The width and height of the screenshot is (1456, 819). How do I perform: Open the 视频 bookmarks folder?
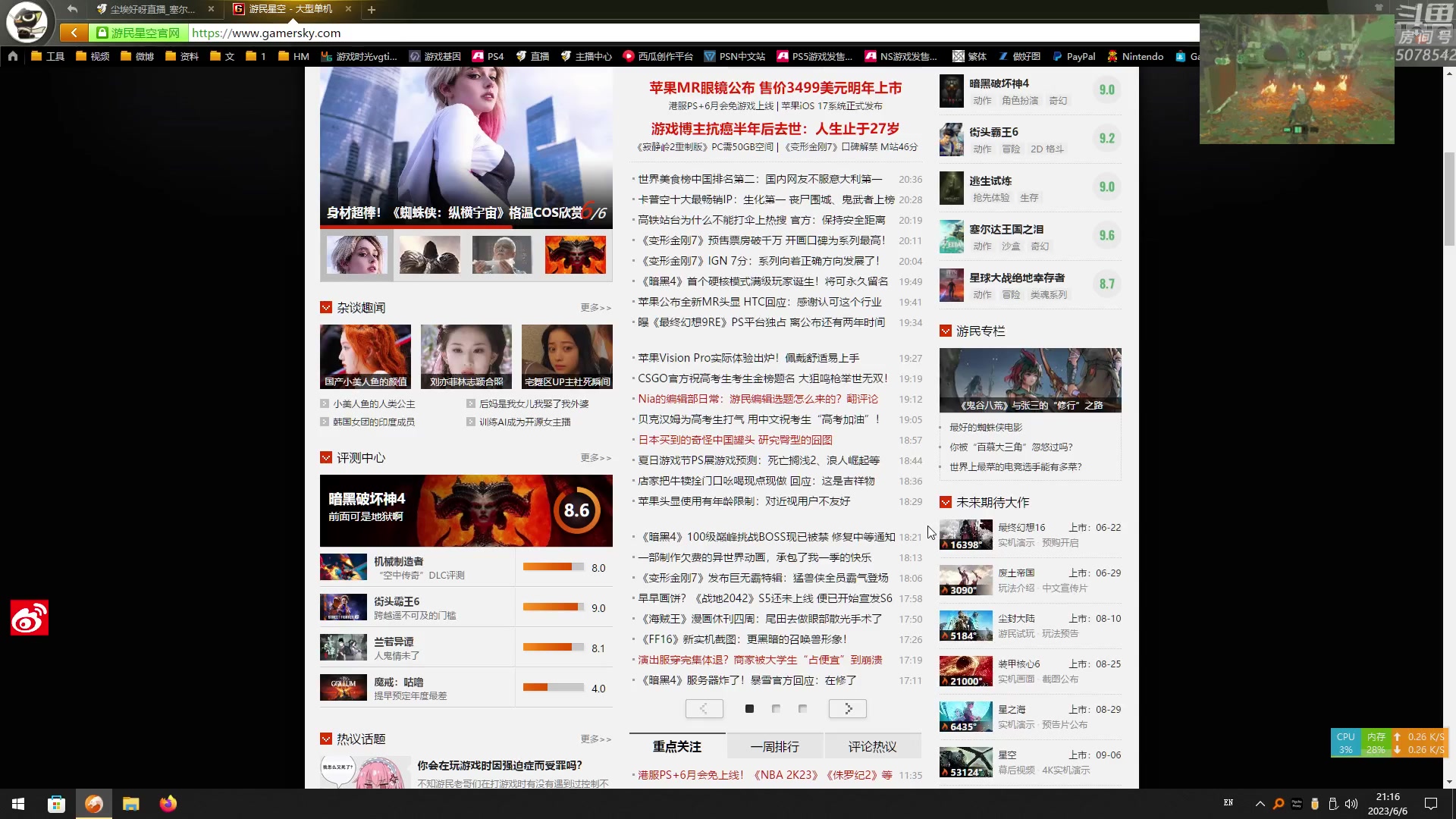tap(93, 56)
